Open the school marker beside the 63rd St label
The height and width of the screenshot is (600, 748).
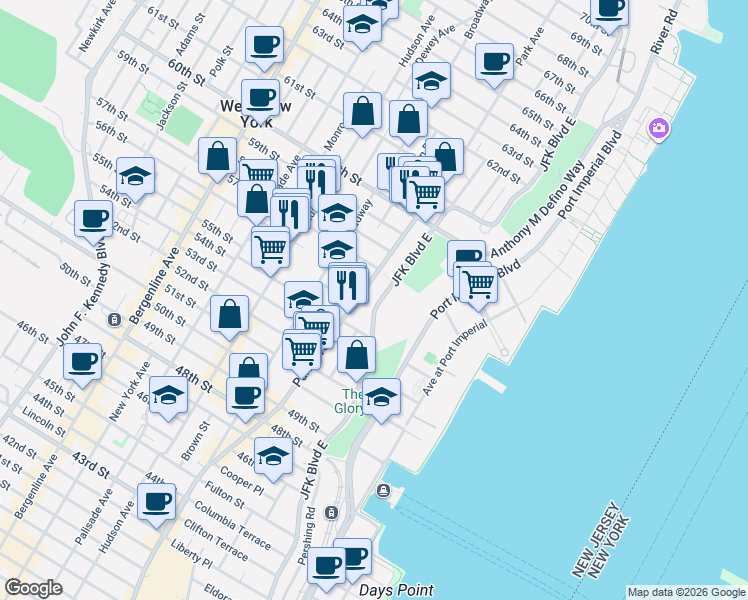pos(362,26)
